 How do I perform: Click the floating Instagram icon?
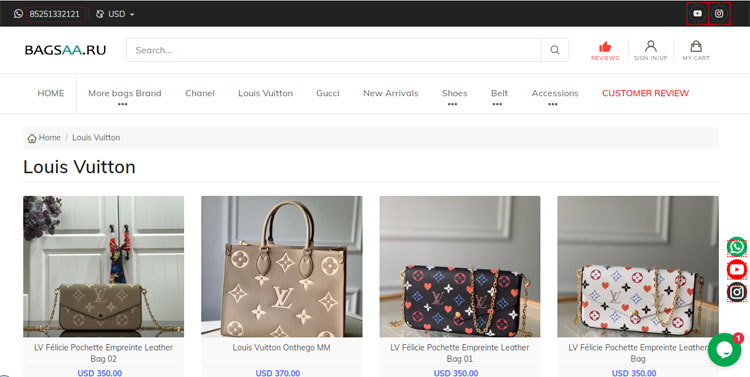(737, 292)
